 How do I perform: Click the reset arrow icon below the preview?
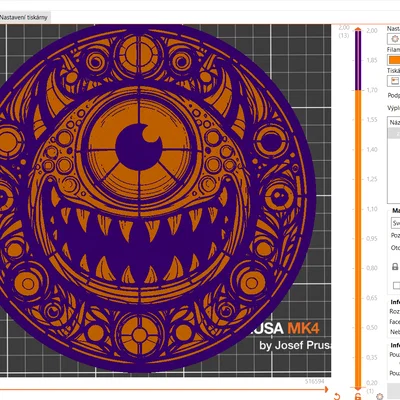[x=337, y=396]
